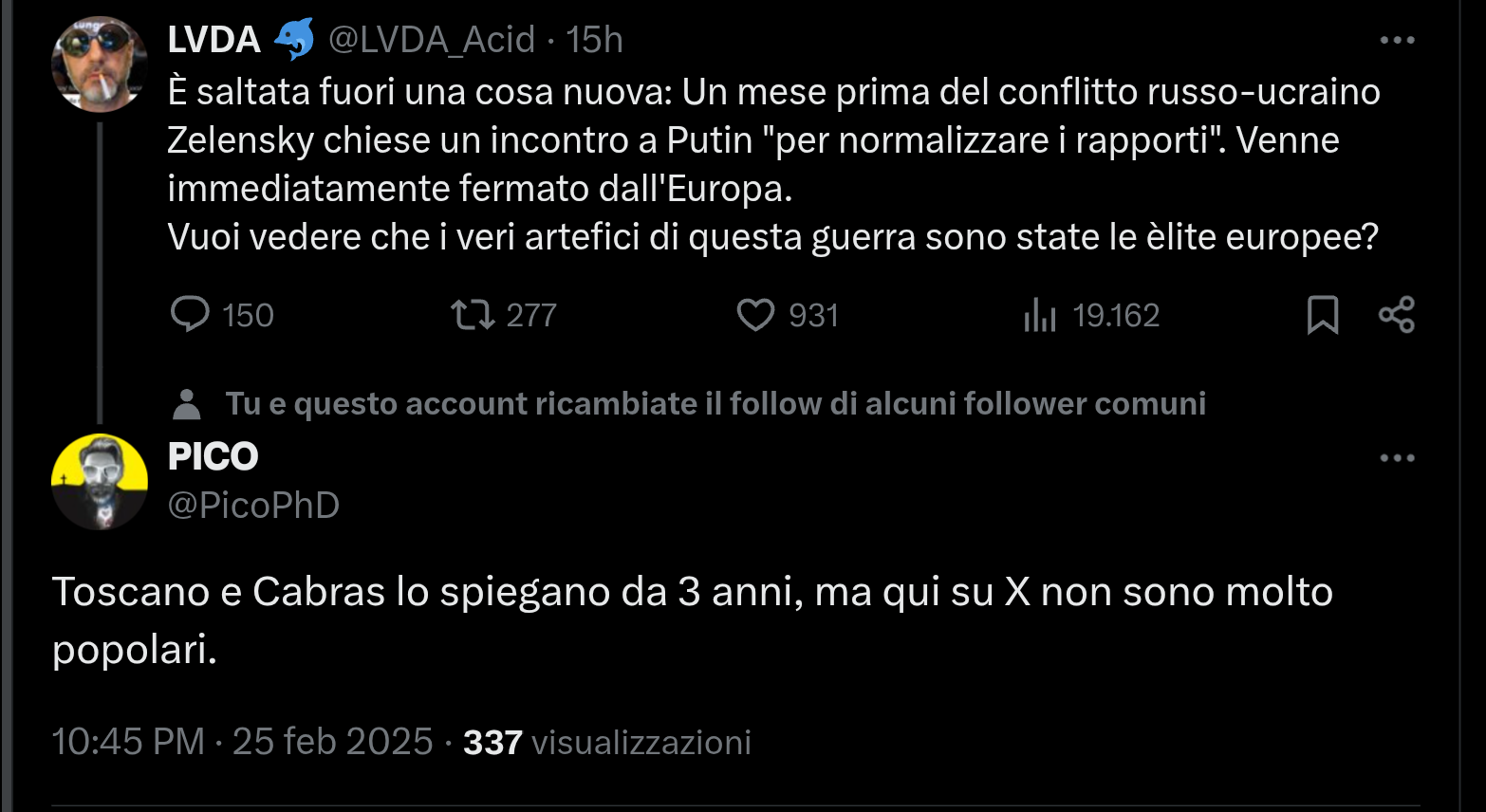Open more options for LVDA's tweet
Image resolution: width=1486 pixels, height=812 pixels.
(1398, 38)
